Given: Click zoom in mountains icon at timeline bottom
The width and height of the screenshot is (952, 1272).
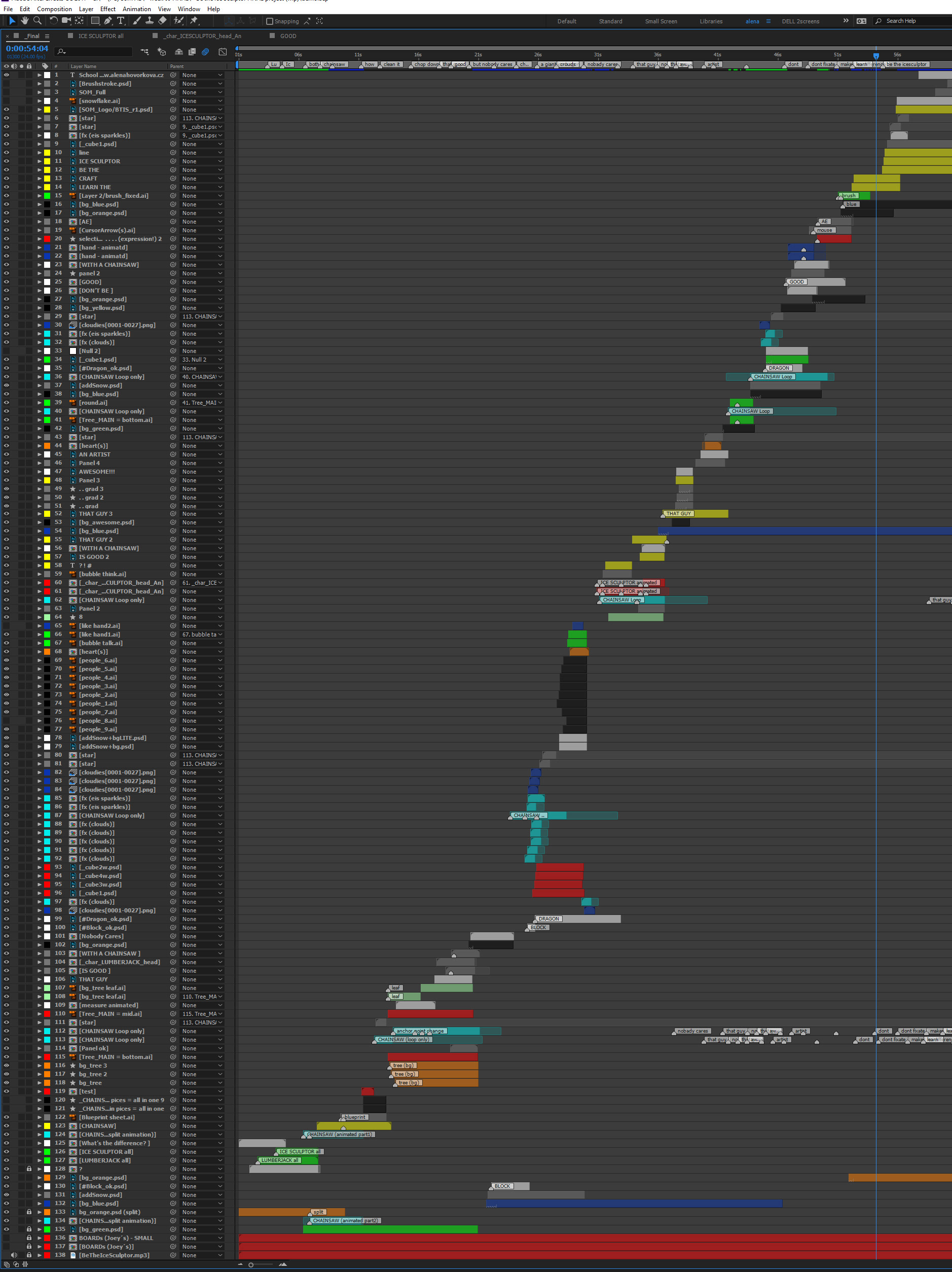Looking at the screenshot, I should tap(282, 1264).
